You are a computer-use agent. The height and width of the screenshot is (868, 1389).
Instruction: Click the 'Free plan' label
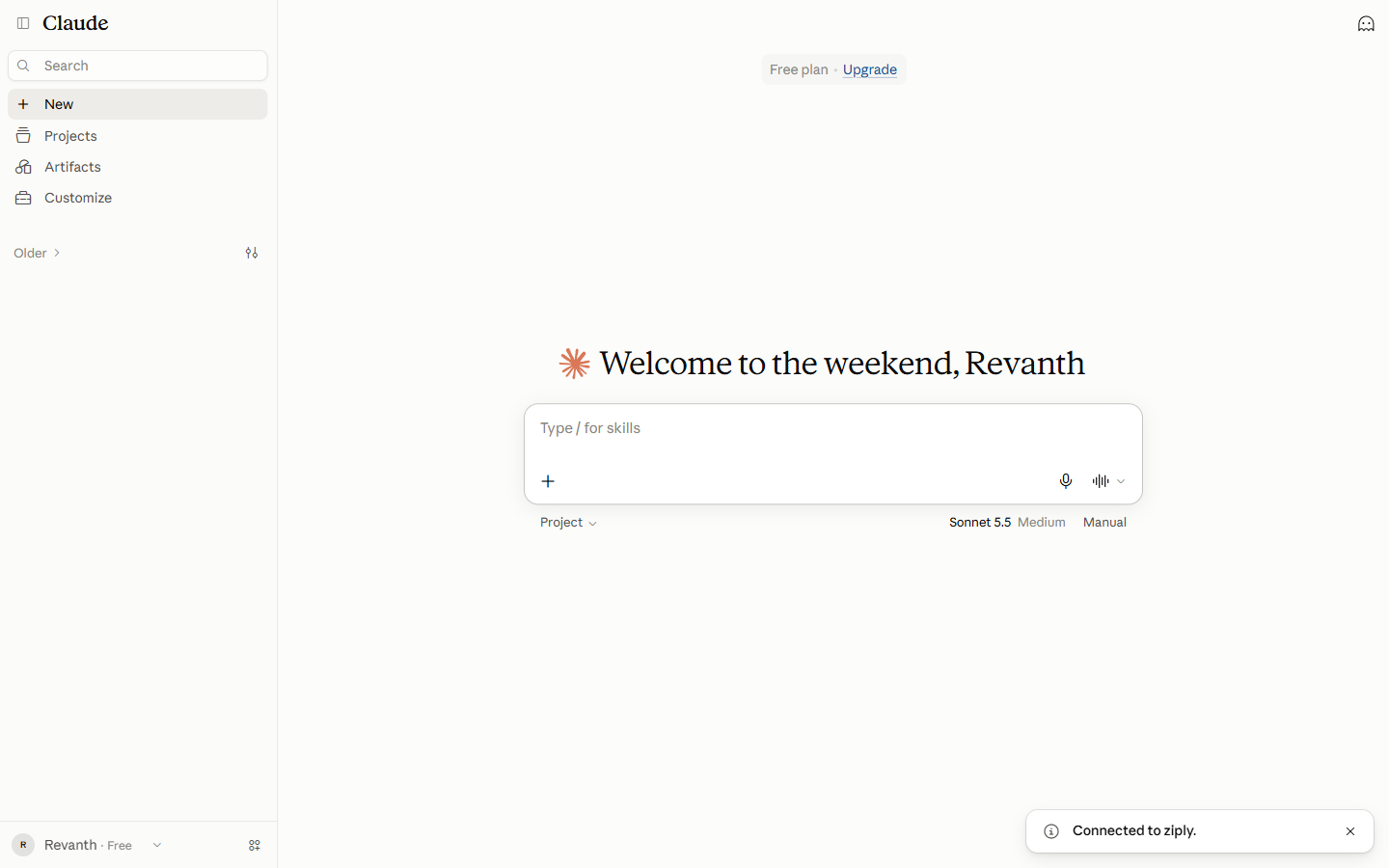(799, 69)
